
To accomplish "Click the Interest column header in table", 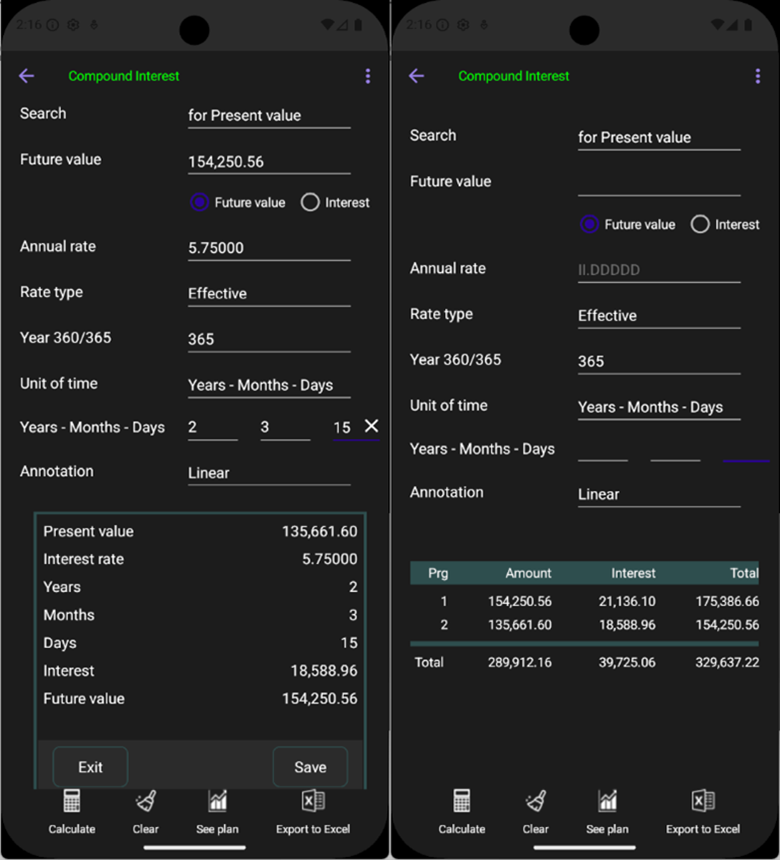I will [634, 573].
